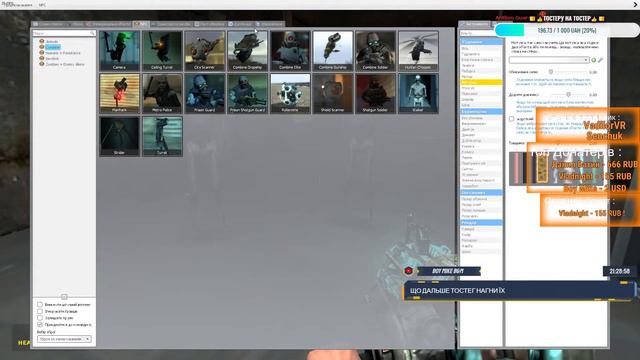
Task: Click the magnifier icon in NPC search
Action: 93,33
